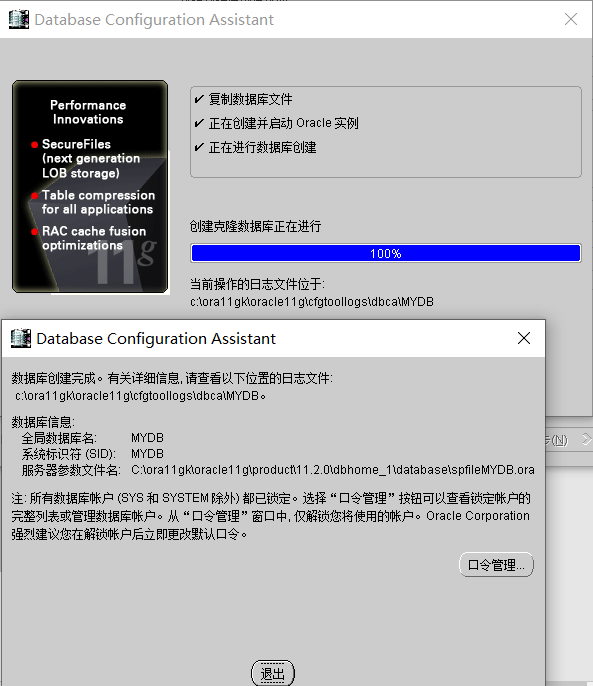This screenshot has height=686, width=593.
Task: Click the Table compression red bullet
Action: 35,196
